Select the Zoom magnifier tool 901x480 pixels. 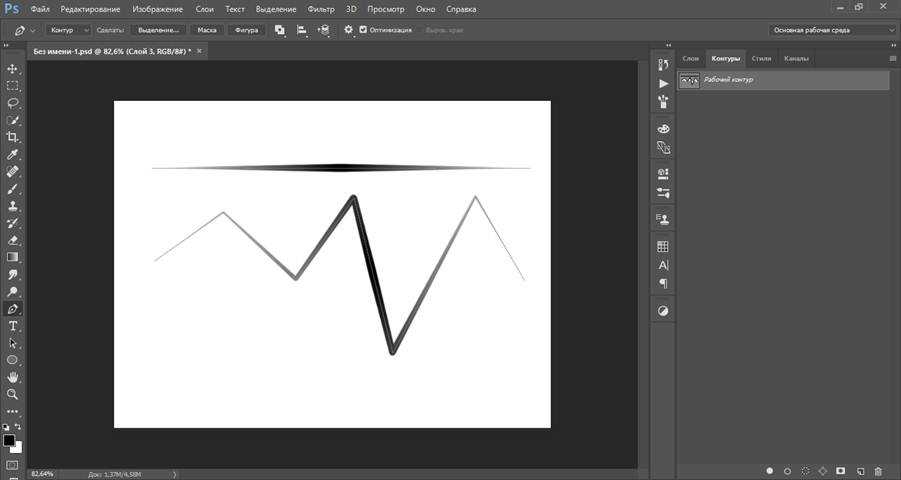pos(13,394)
